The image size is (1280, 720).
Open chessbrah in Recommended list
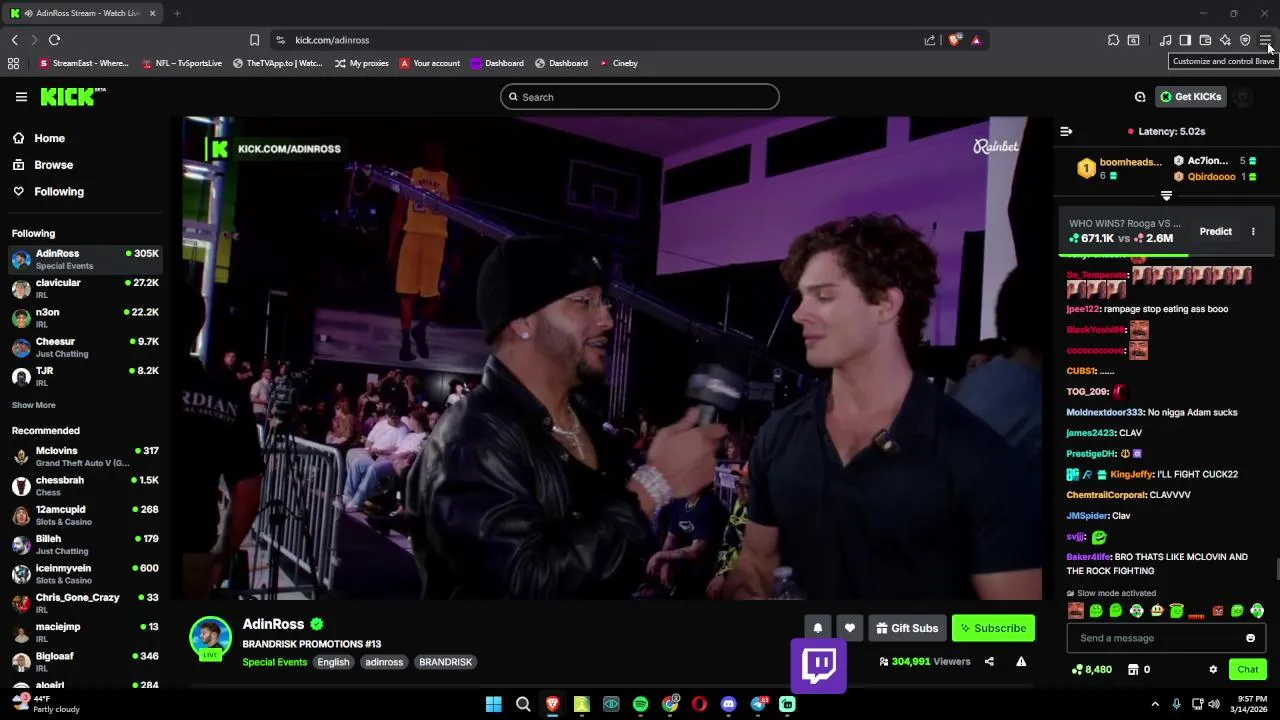click(x=85, y=486)
